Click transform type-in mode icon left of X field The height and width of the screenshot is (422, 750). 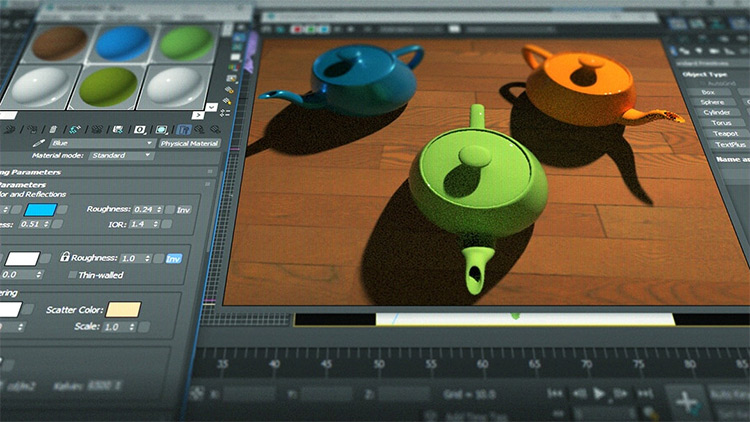197,393
